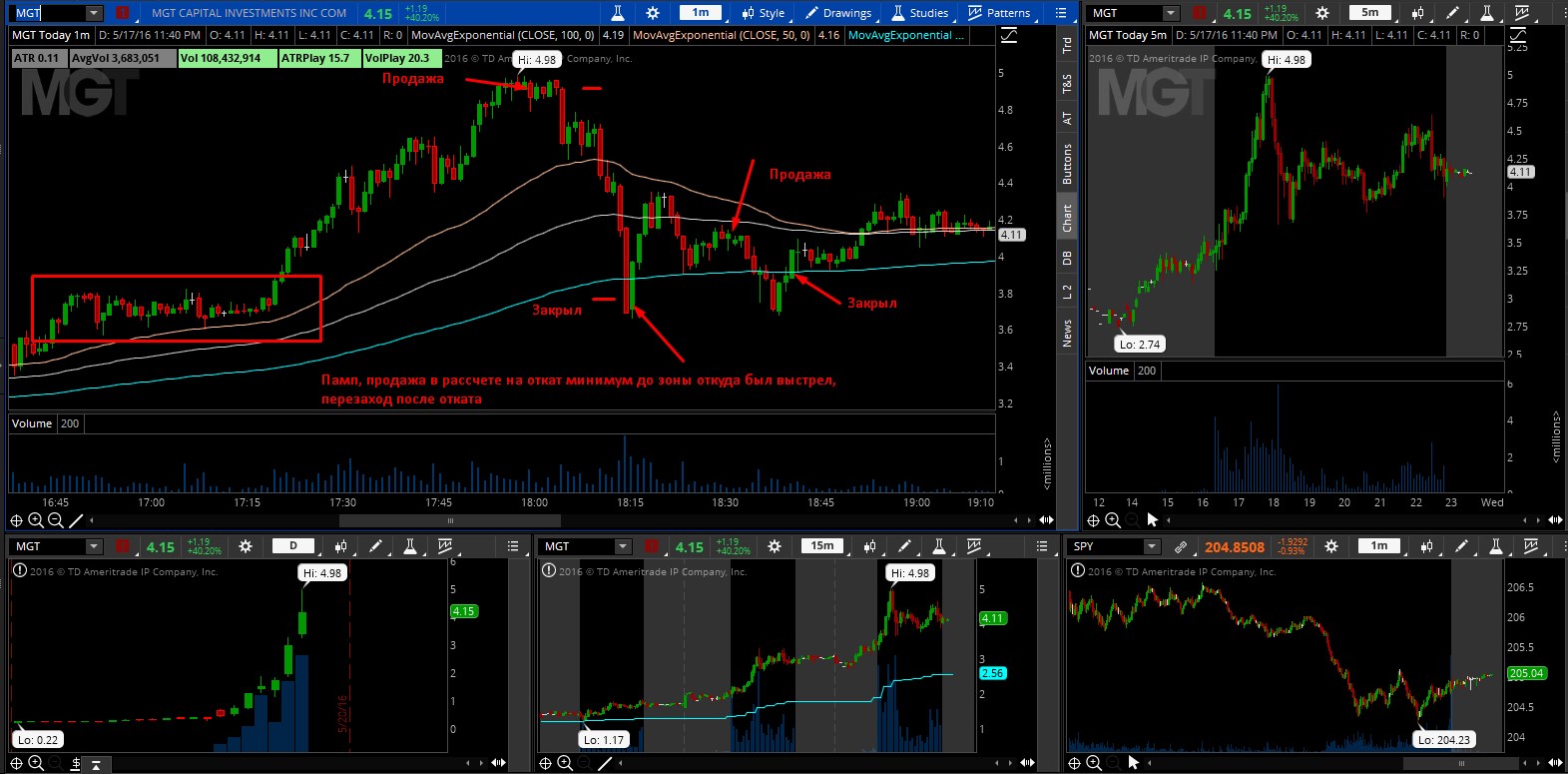Viewport: 1568px width, 774px height.
Task: Open the flask icon in the main 1m chart toolbar
Action: (618, 13)
